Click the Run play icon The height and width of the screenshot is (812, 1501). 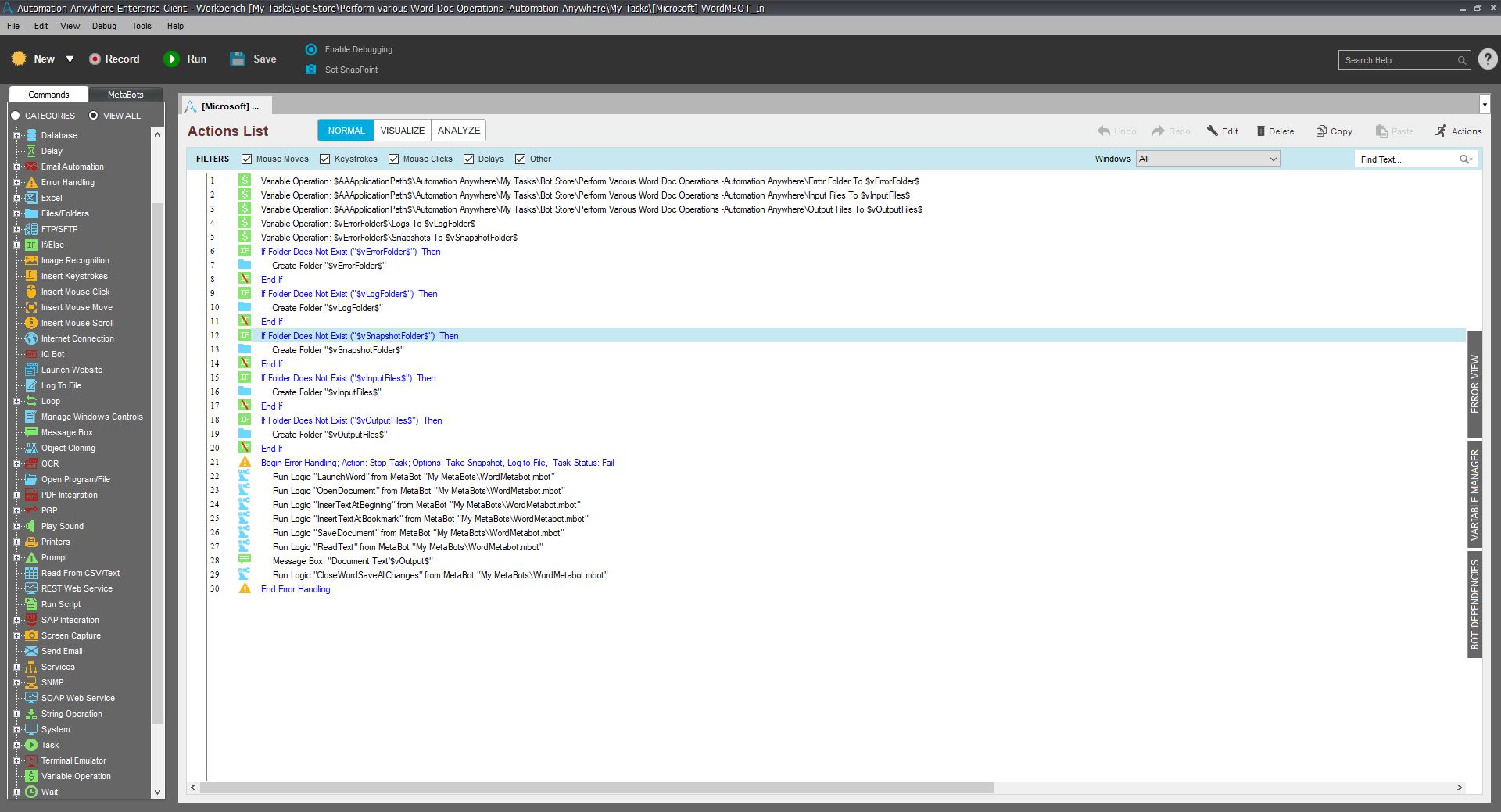pos(171,59)
